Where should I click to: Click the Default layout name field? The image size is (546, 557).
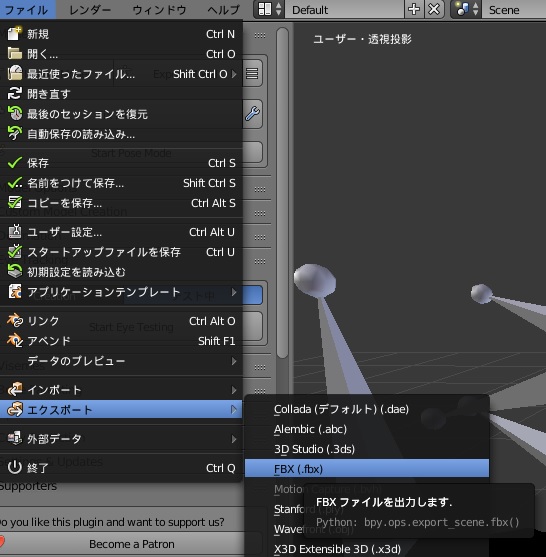(345, 10)
